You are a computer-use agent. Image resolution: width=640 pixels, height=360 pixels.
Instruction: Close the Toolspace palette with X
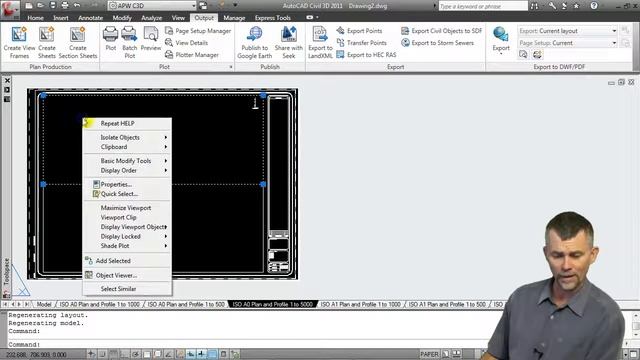tap(7, 81)
